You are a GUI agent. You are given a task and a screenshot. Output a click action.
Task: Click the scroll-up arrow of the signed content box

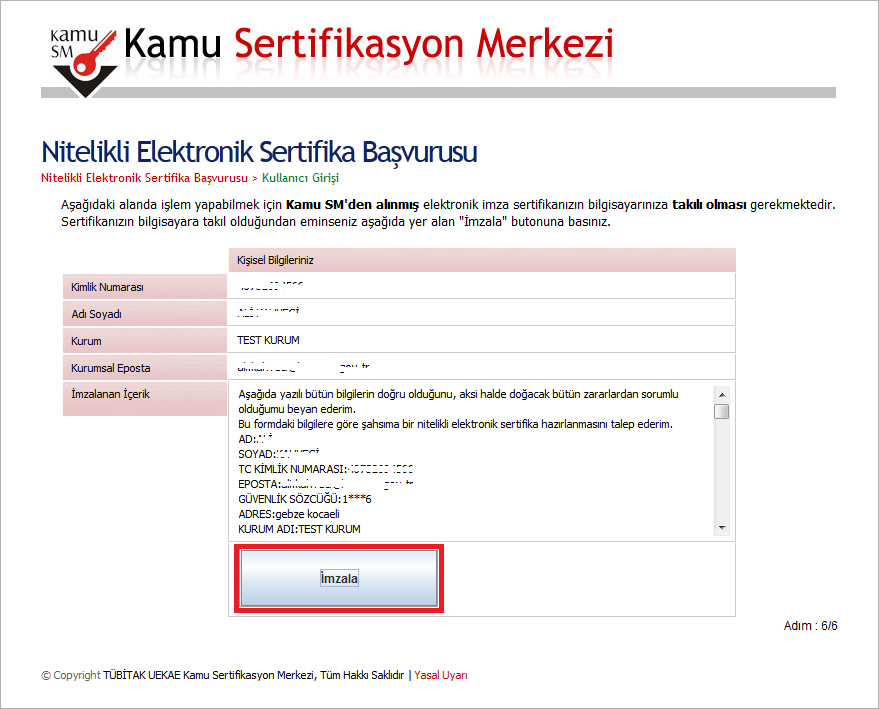tap(722, 395)
